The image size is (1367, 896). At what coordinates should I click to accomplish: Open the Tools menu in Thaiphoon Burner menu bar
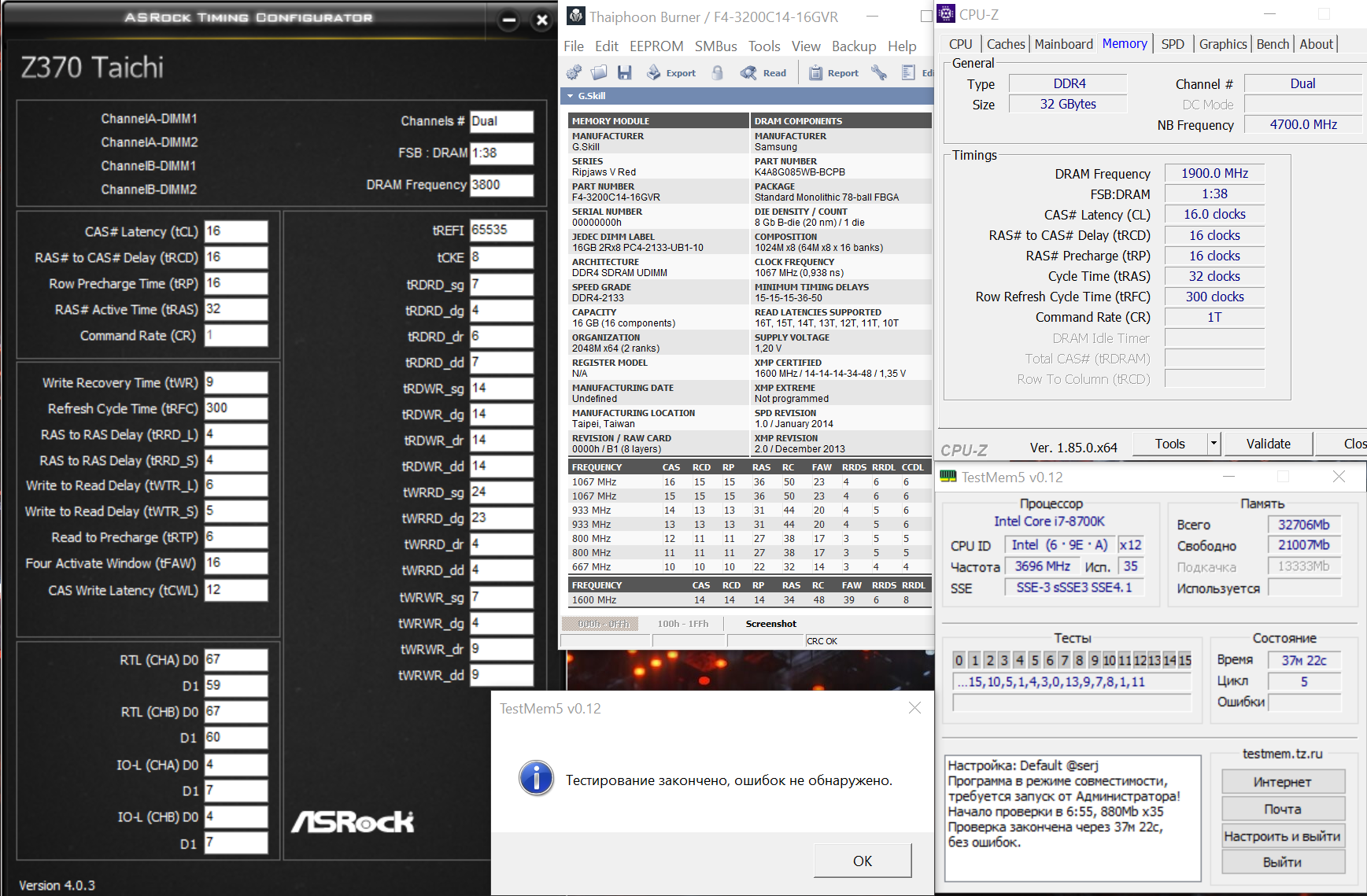point(764,46)
